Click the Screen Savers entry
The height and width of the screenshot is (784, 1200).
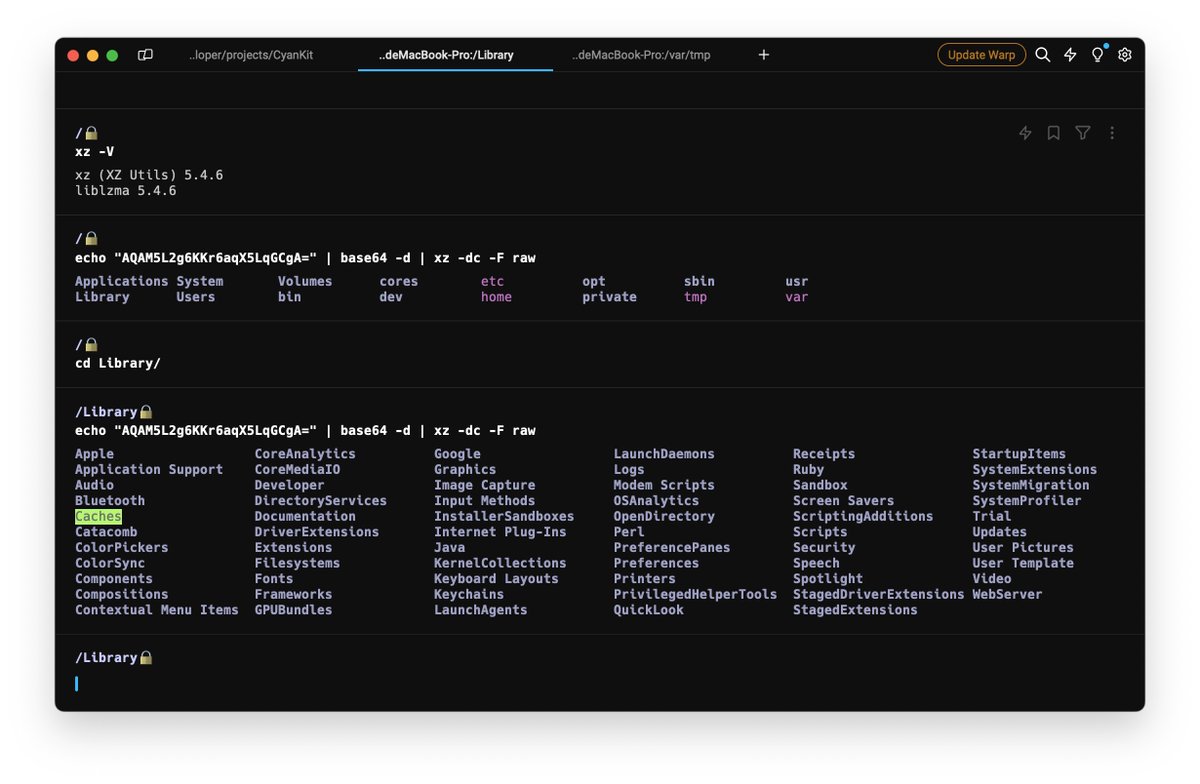(x=844, y=501)
